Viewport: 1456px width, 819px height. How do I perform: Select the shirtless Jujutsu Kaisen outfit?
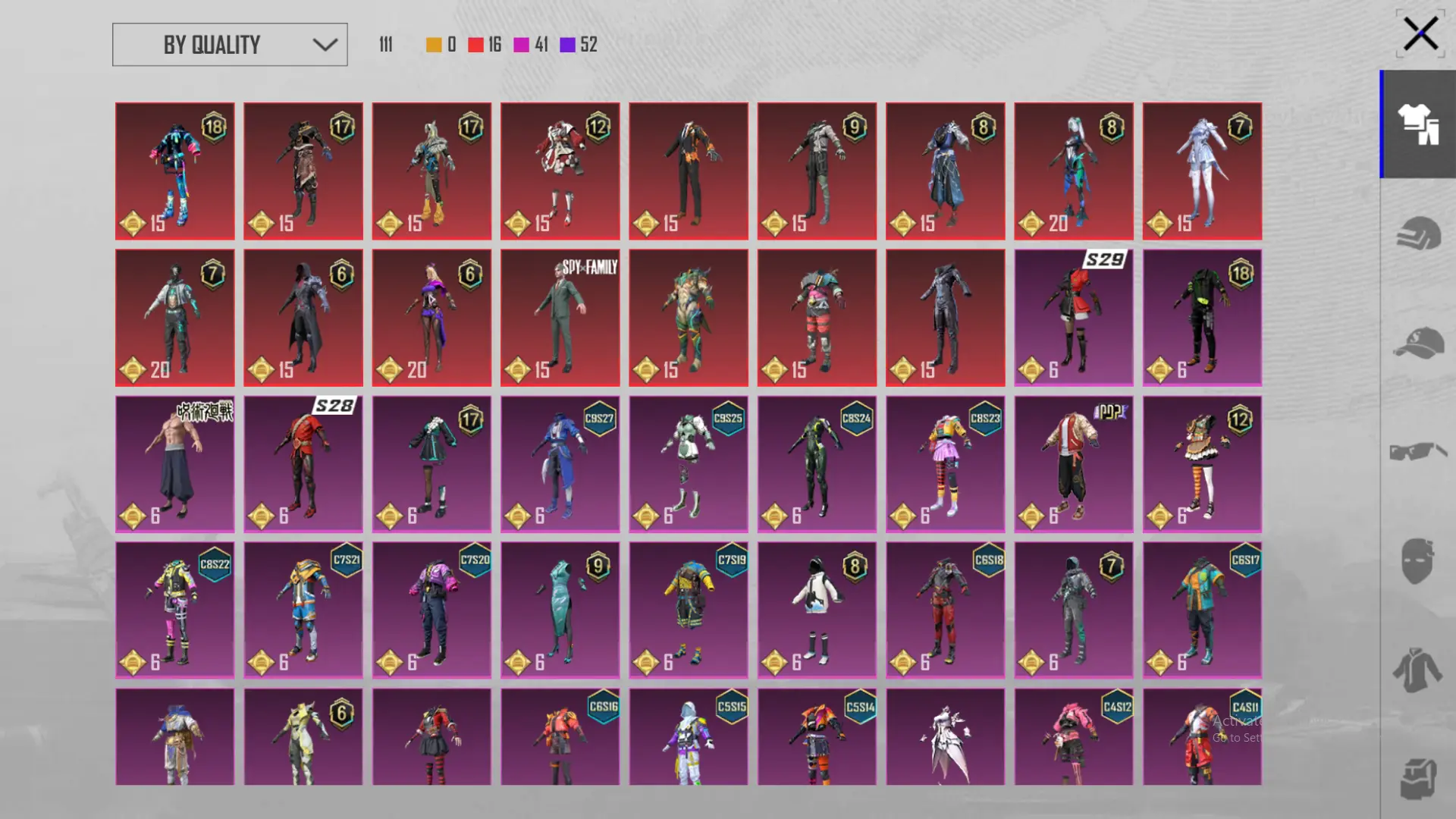[174, 464]
